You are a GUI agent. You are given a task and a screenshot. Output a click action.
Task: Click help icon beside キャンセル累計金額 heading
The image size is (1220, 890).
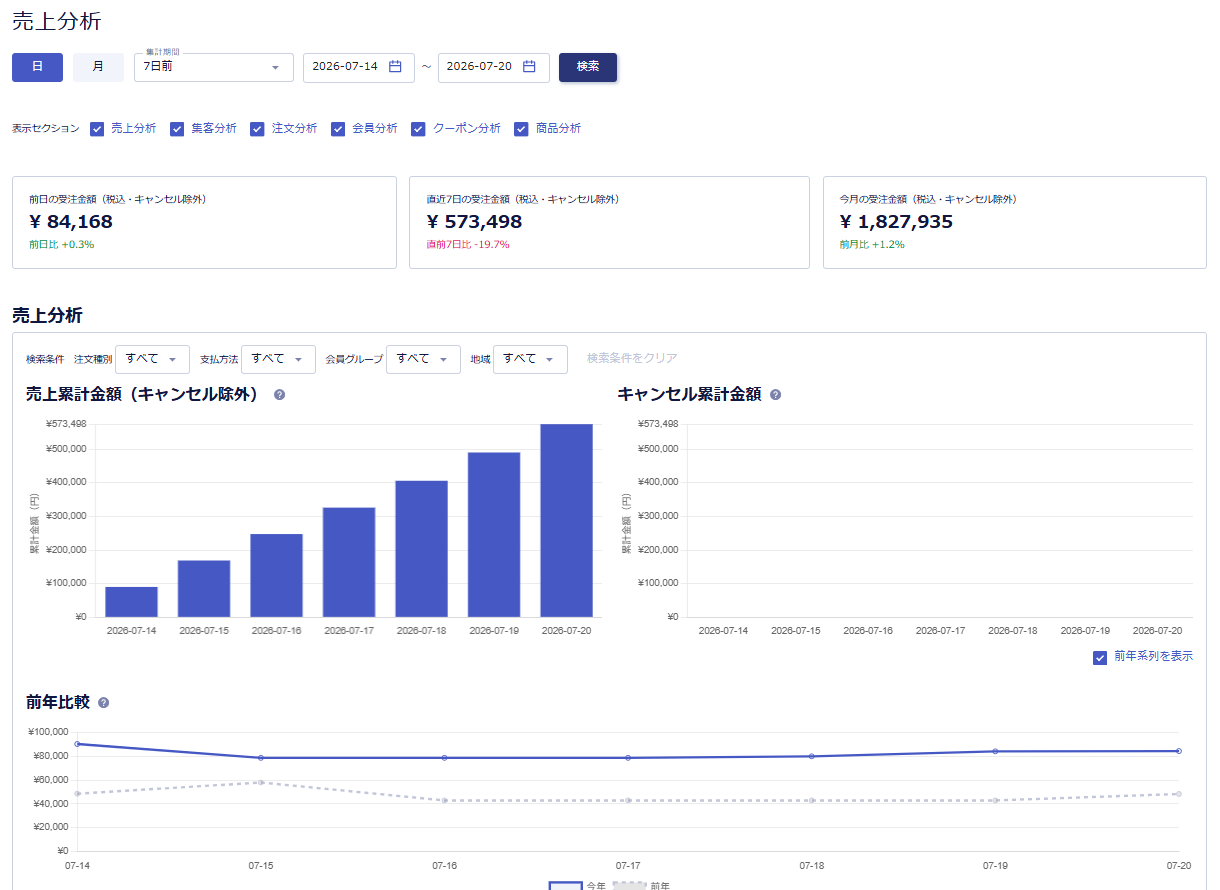(776, 395)
